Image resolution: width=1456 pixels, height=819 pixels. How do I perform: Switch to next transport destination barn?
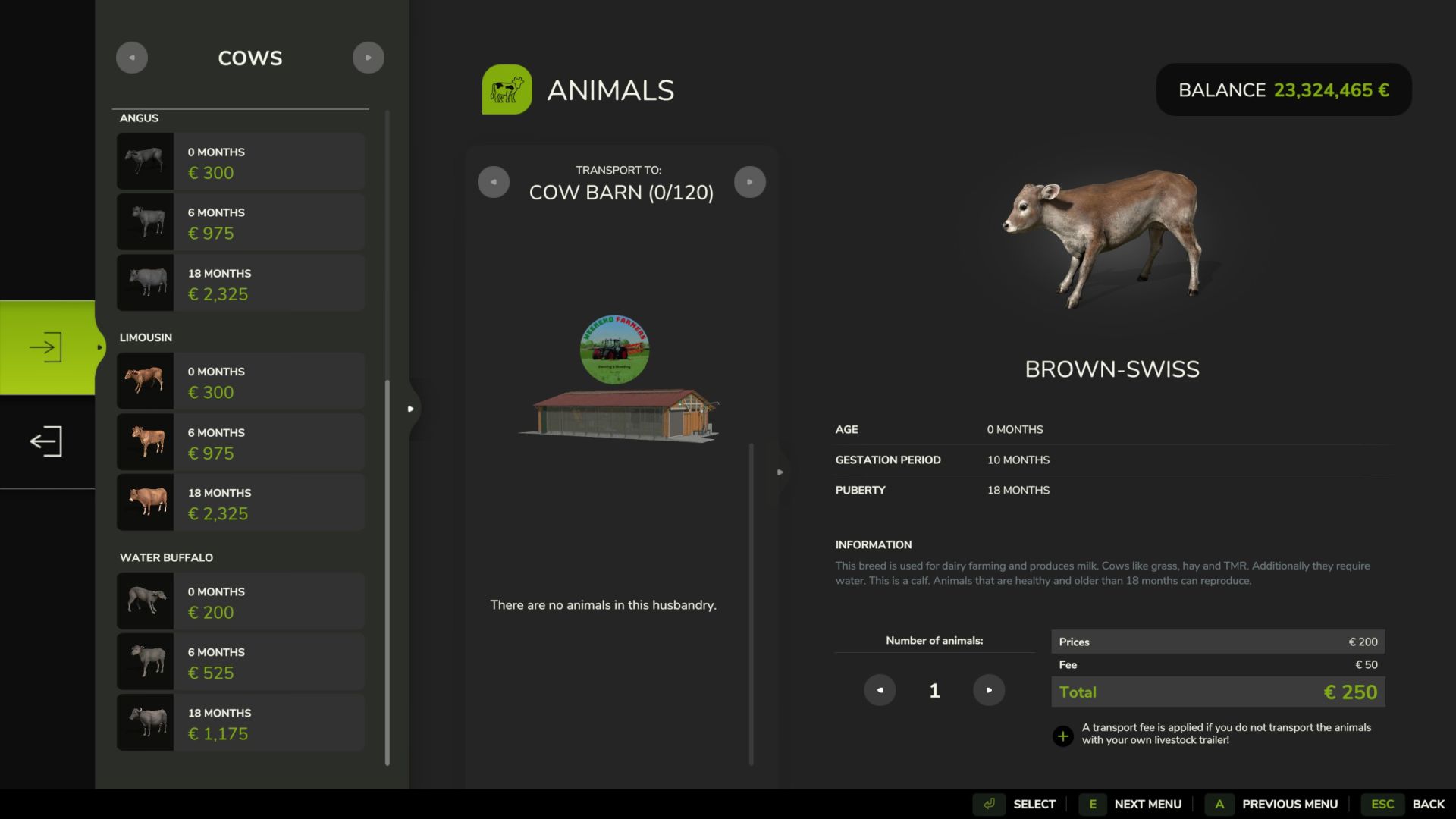[x=749, y=182]
